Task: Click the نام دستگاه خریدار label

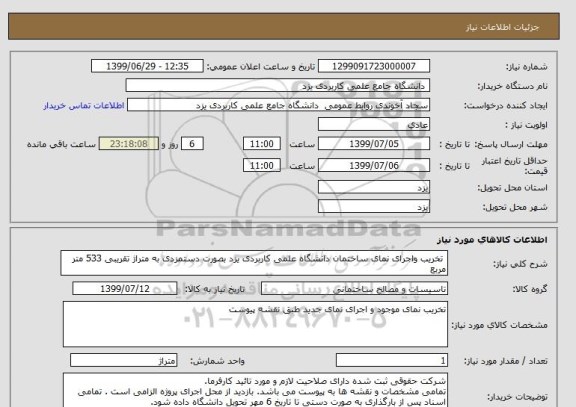Action: click(512, 86)
